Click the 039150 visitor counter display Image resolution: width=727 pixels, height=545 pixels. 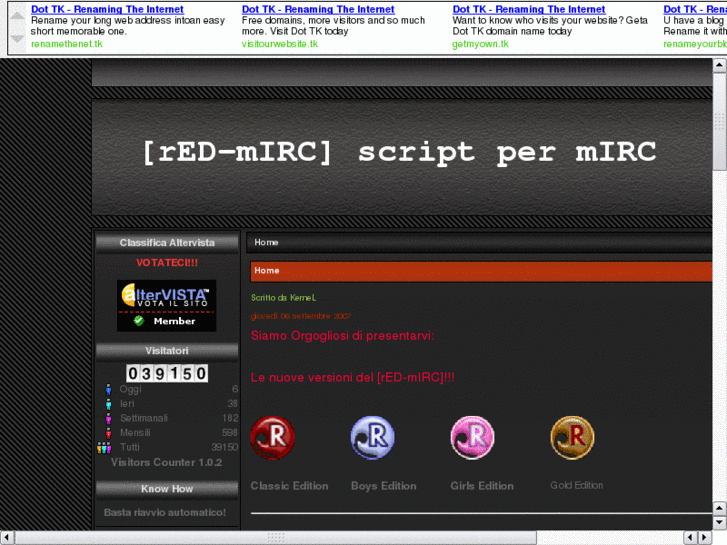tap(167, 373)
